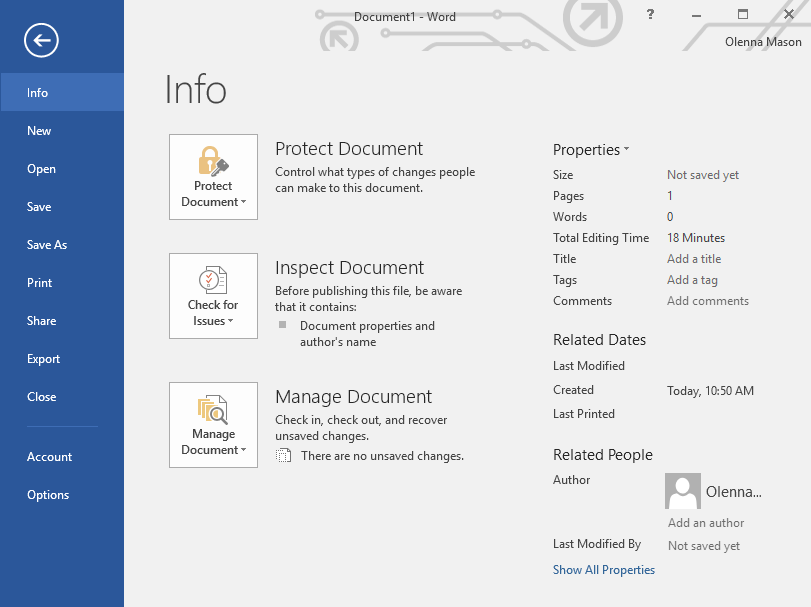This screenshot has height=607, width=811.
Task: Click the Add comments field
Action: point(707,301)
